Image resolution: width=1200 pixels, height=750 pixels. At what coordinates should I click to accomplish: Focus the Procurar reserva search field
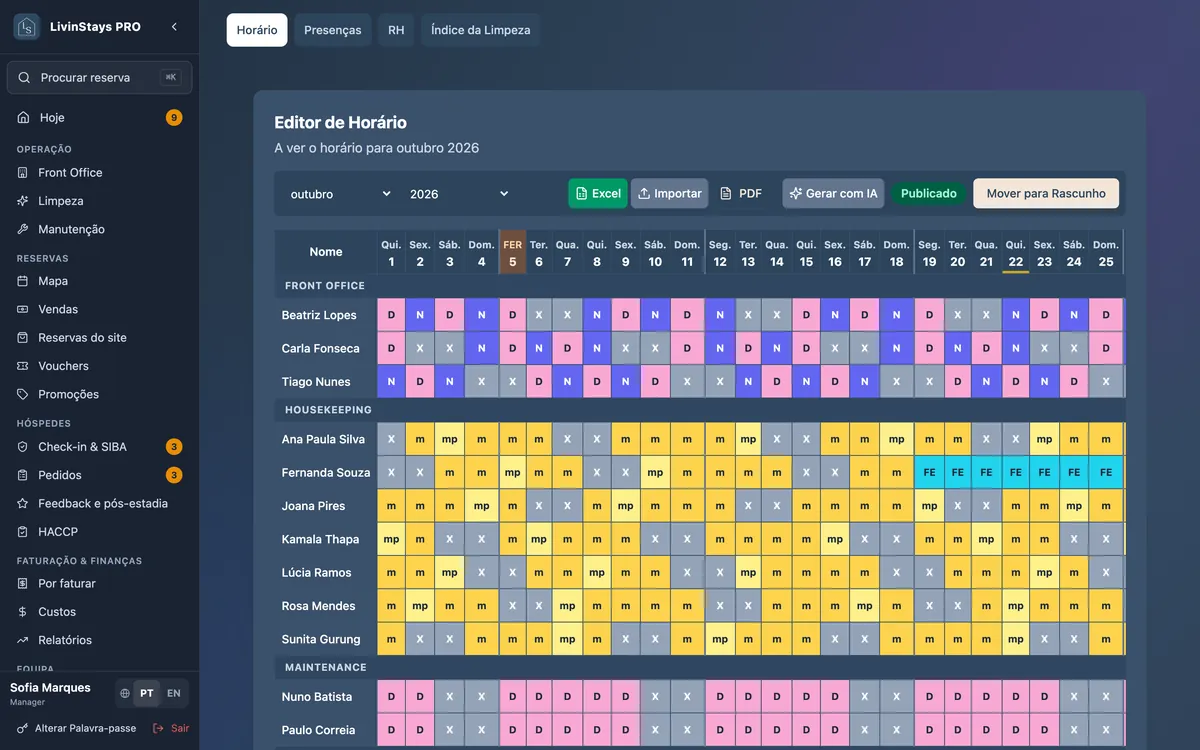[99, 77]
